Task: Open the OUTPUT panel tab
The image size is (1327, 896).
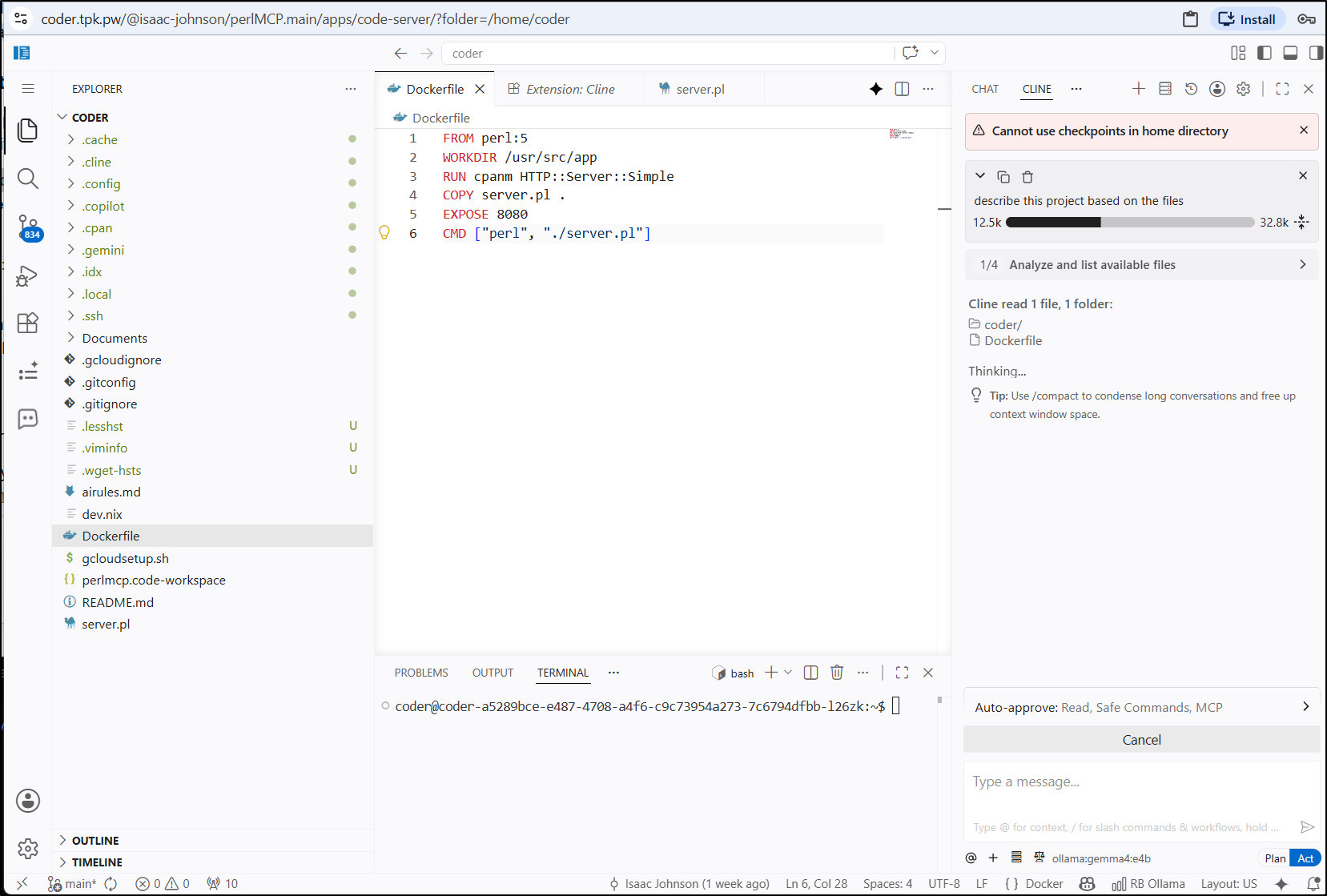Action: (x=493, y=673)
